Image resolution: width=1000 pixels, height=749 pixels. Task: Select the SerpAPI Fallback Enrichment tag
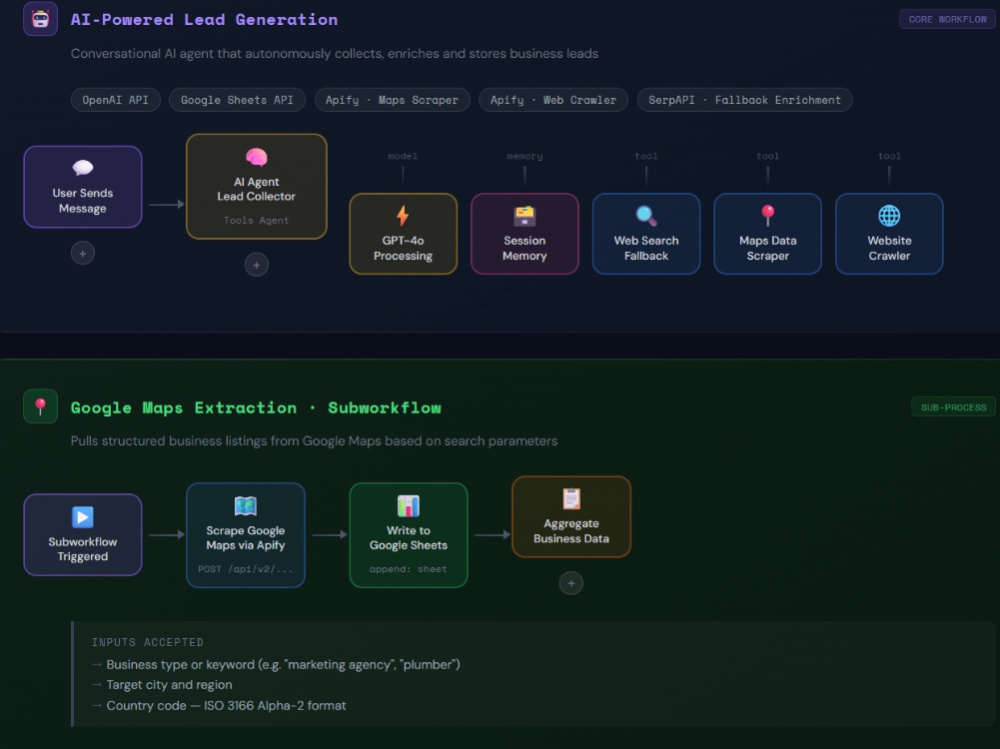click(x=744, y=100)
